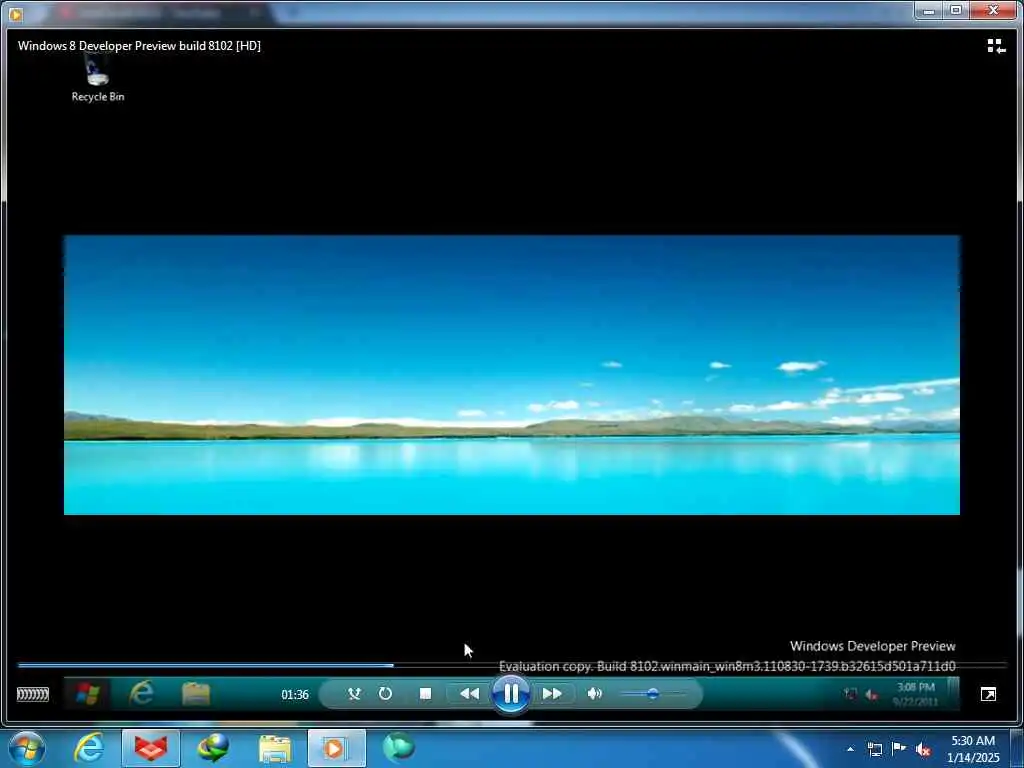Open the 5:30 AM clock and calendar
The image size is (1024, 768).
(x=973, y=749)
